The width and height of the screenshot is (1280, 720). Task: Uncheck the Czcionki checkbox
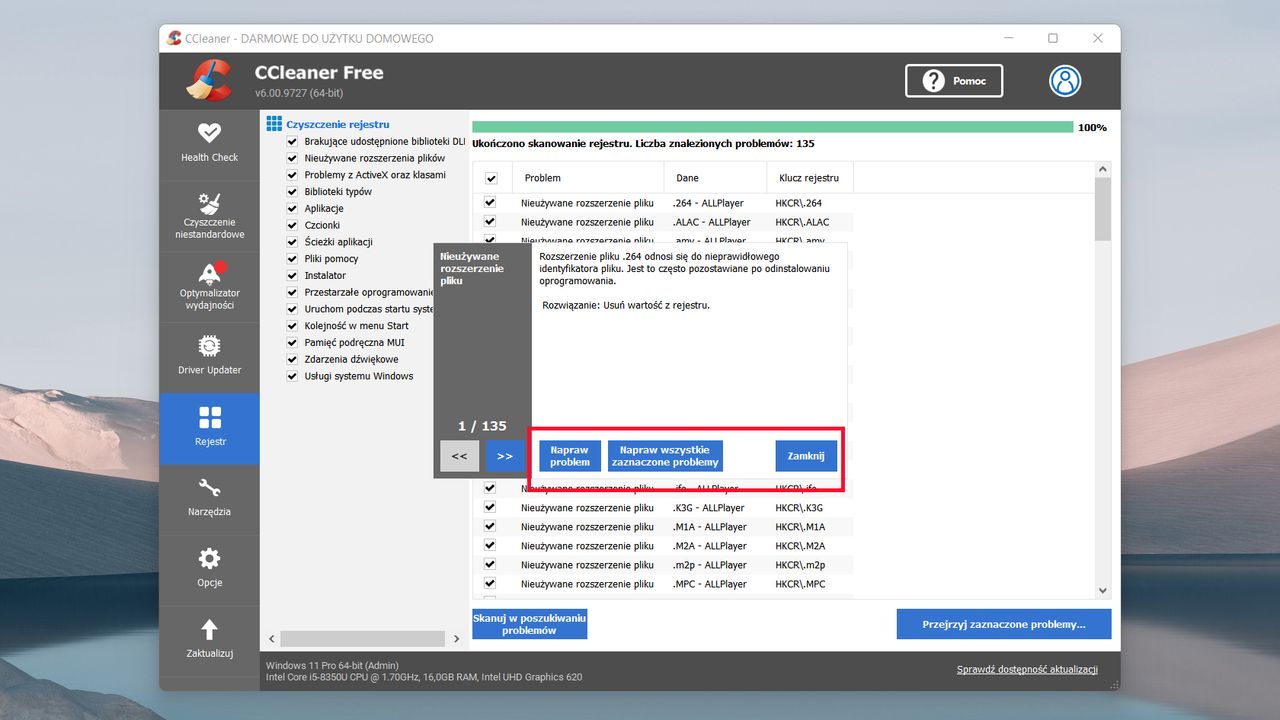(291, 225)
